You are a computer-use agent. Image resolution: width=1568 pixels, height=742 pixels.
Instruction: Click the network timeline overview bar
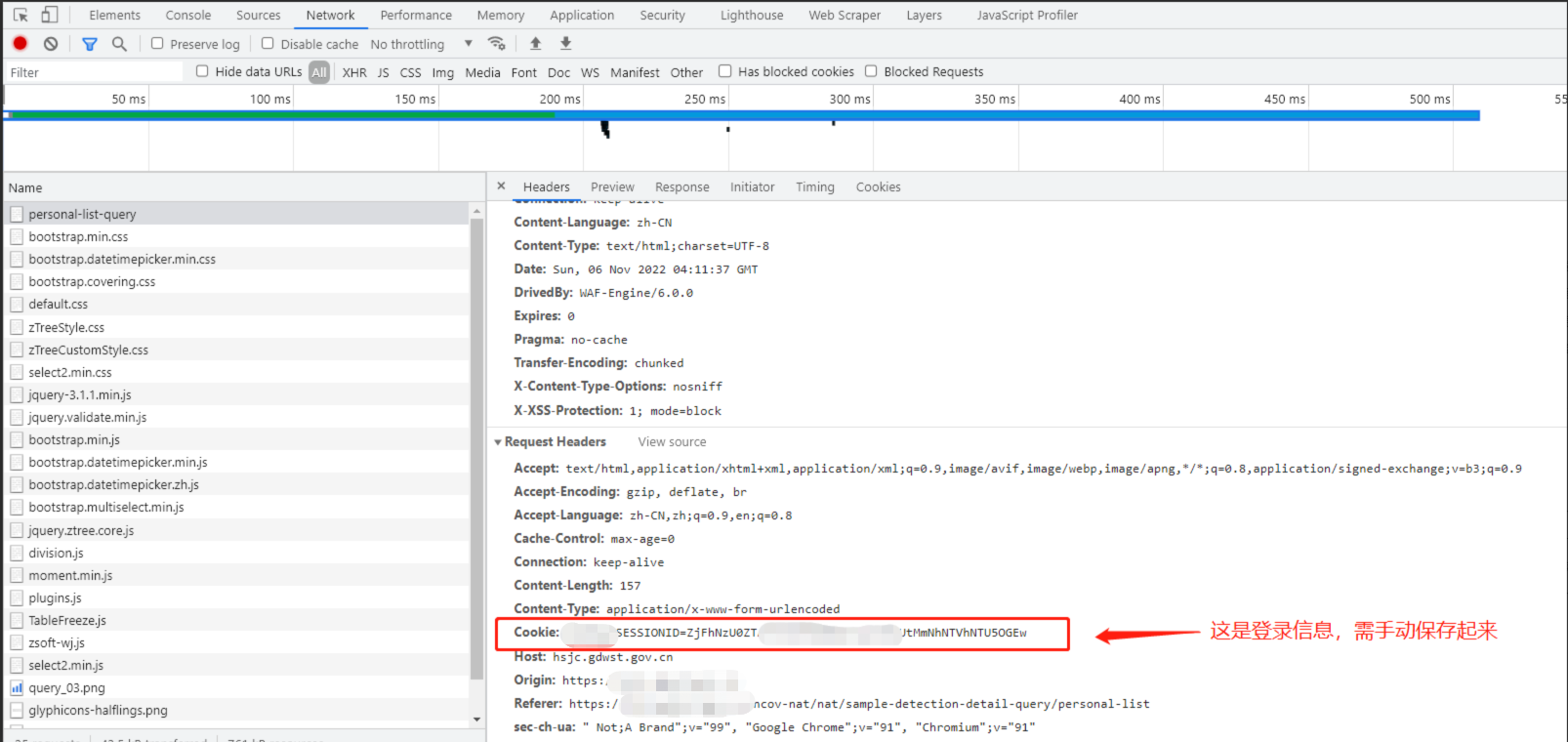742,115
